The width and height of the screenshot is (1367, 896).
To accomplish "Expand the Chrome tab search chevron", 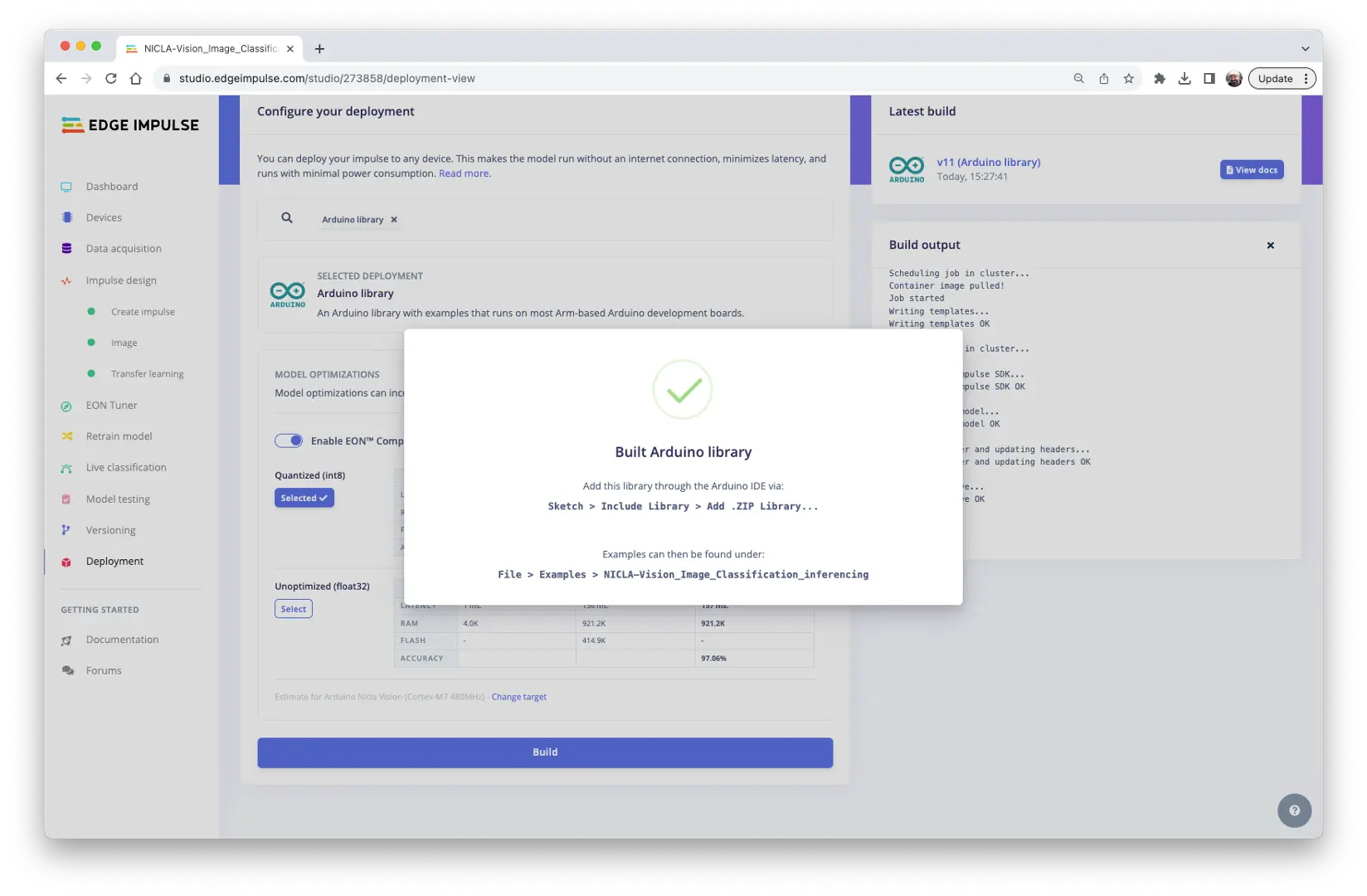I will [1305, 49].
